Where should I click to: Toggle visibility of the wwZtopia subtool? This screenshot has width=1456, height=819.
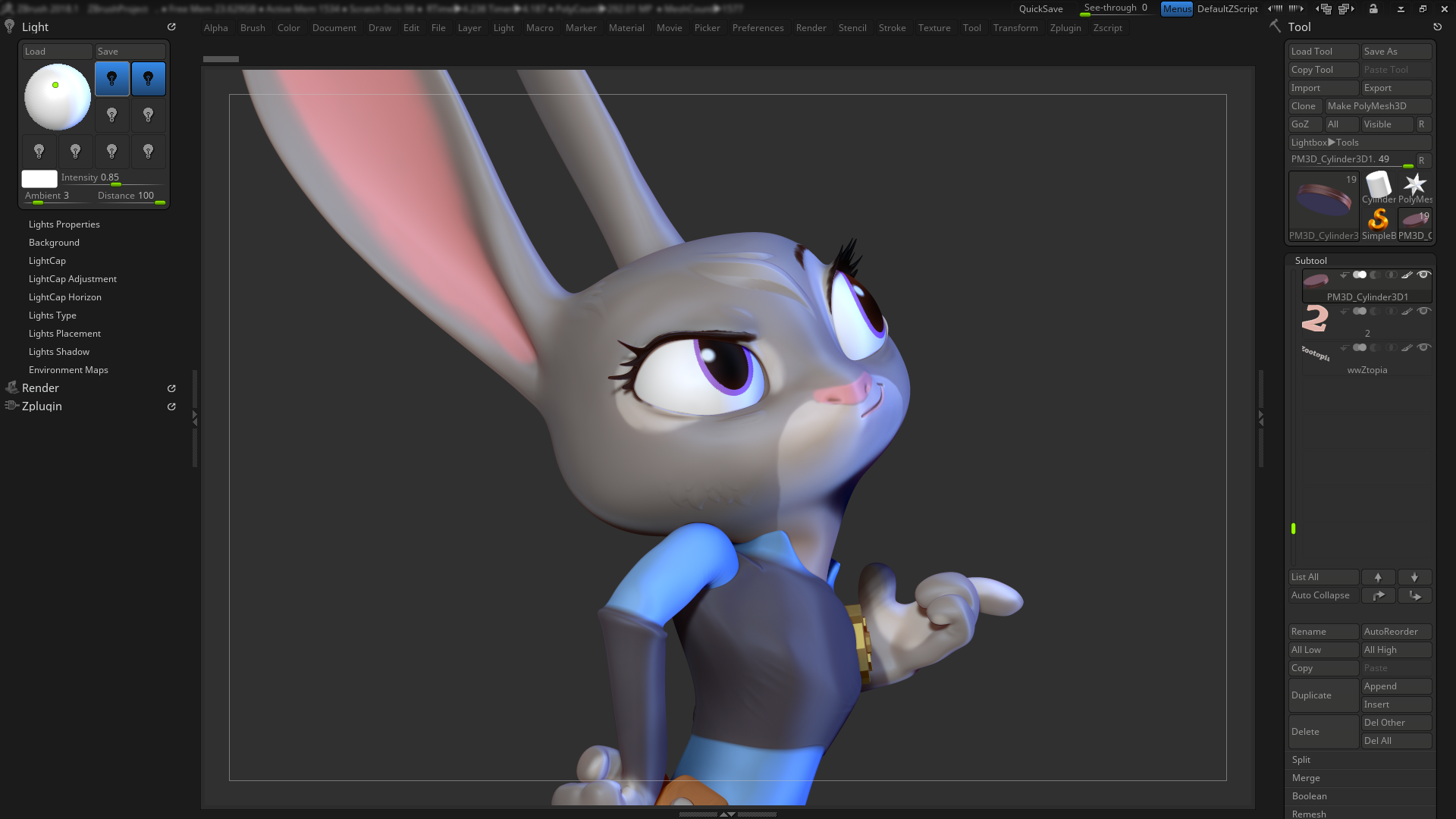(1423, 347)
